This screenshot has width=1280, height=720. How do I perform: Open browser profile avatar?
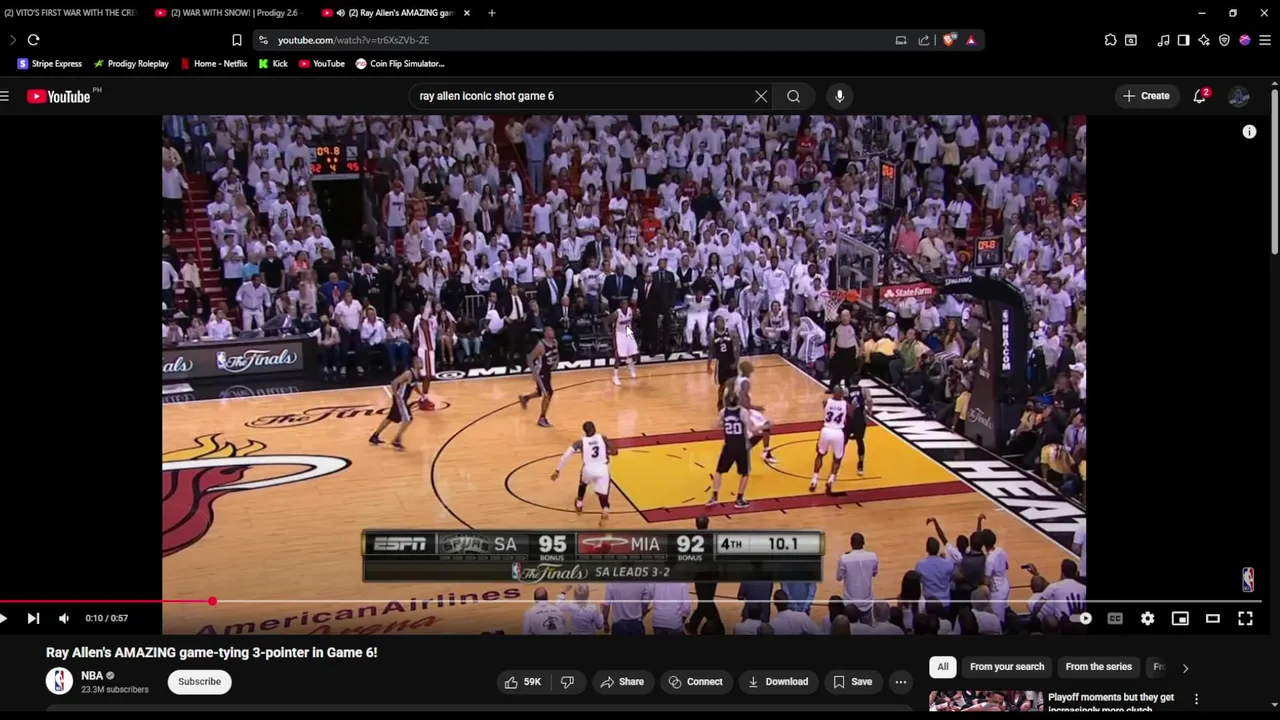(1244, 40)
